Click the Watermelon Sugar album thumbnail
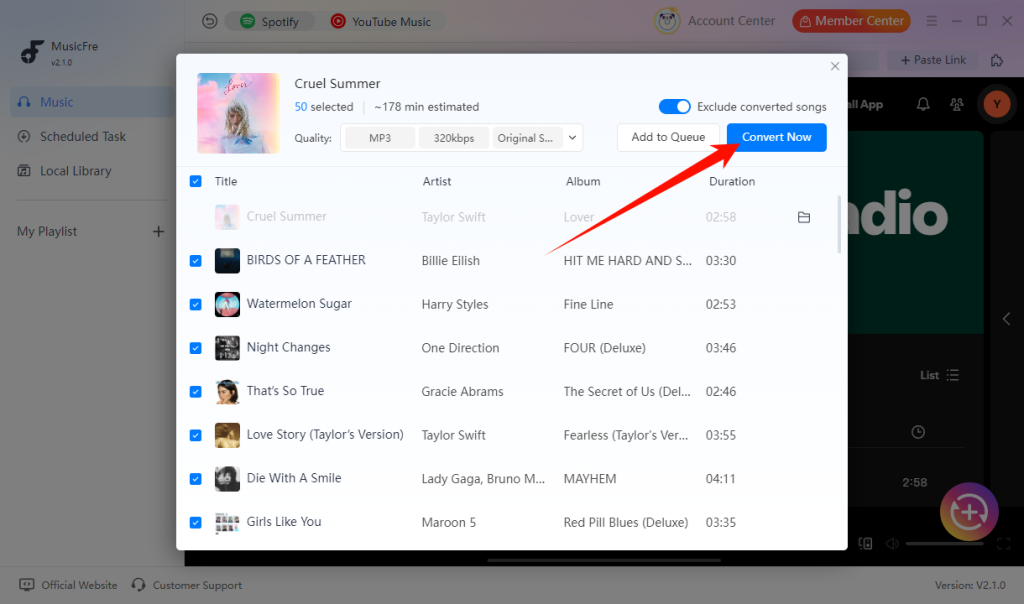The image size is (1024, 604). coord(227,304)
